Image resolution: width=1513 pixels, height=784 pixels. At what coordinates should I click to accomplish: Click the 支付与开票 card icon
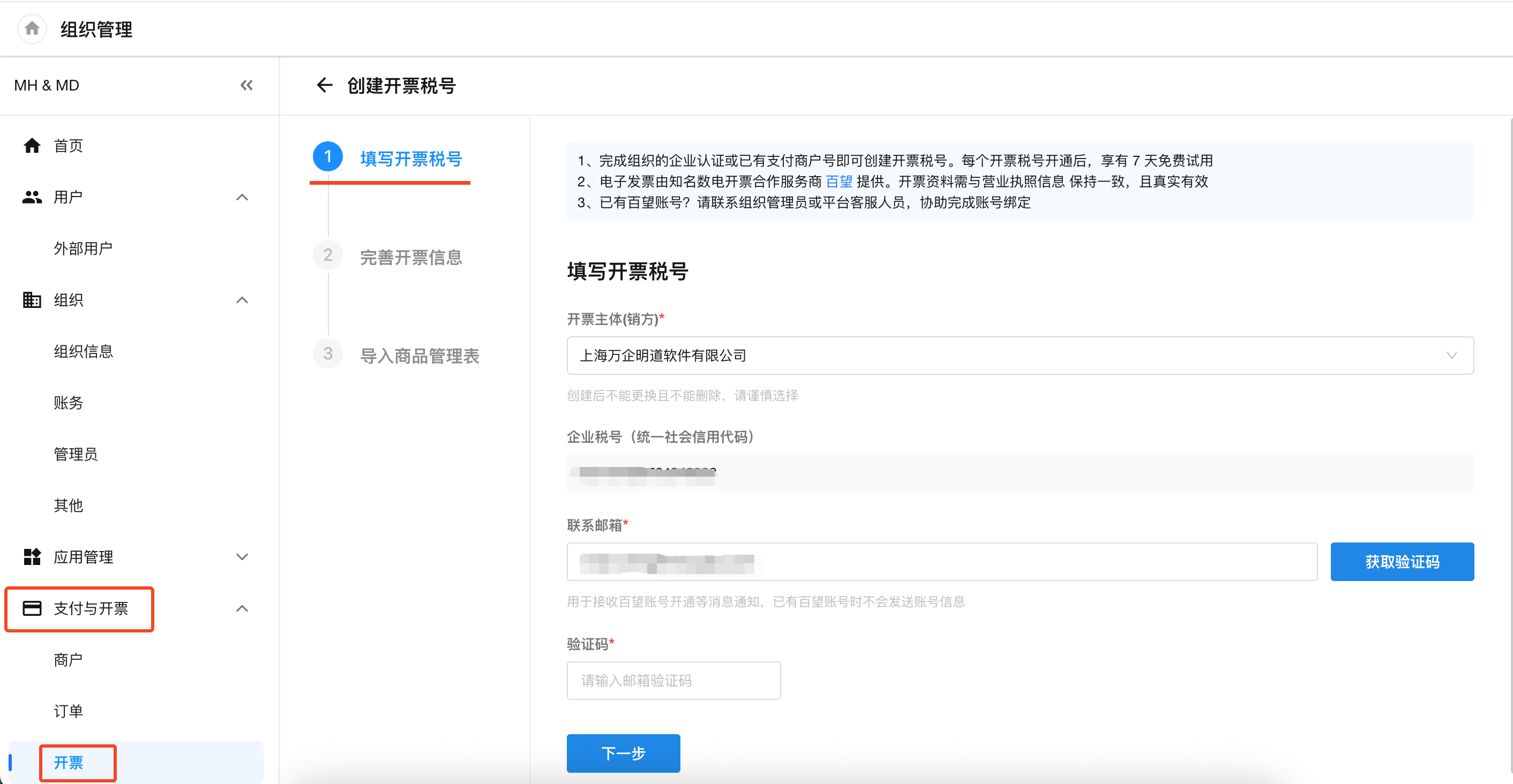[32, 608]
